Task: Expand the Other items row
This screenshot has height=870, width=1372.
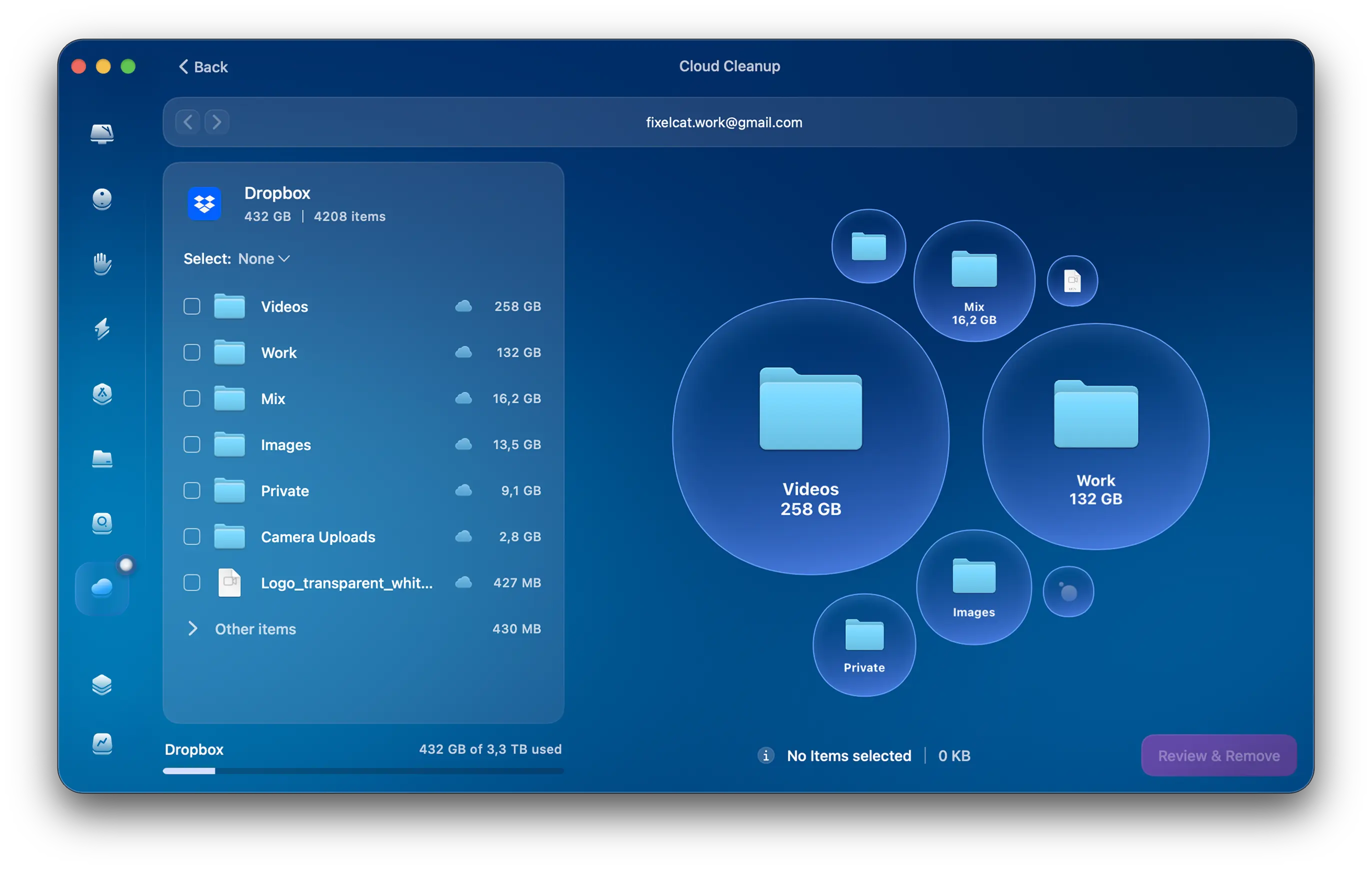Action: click(193, 628)
